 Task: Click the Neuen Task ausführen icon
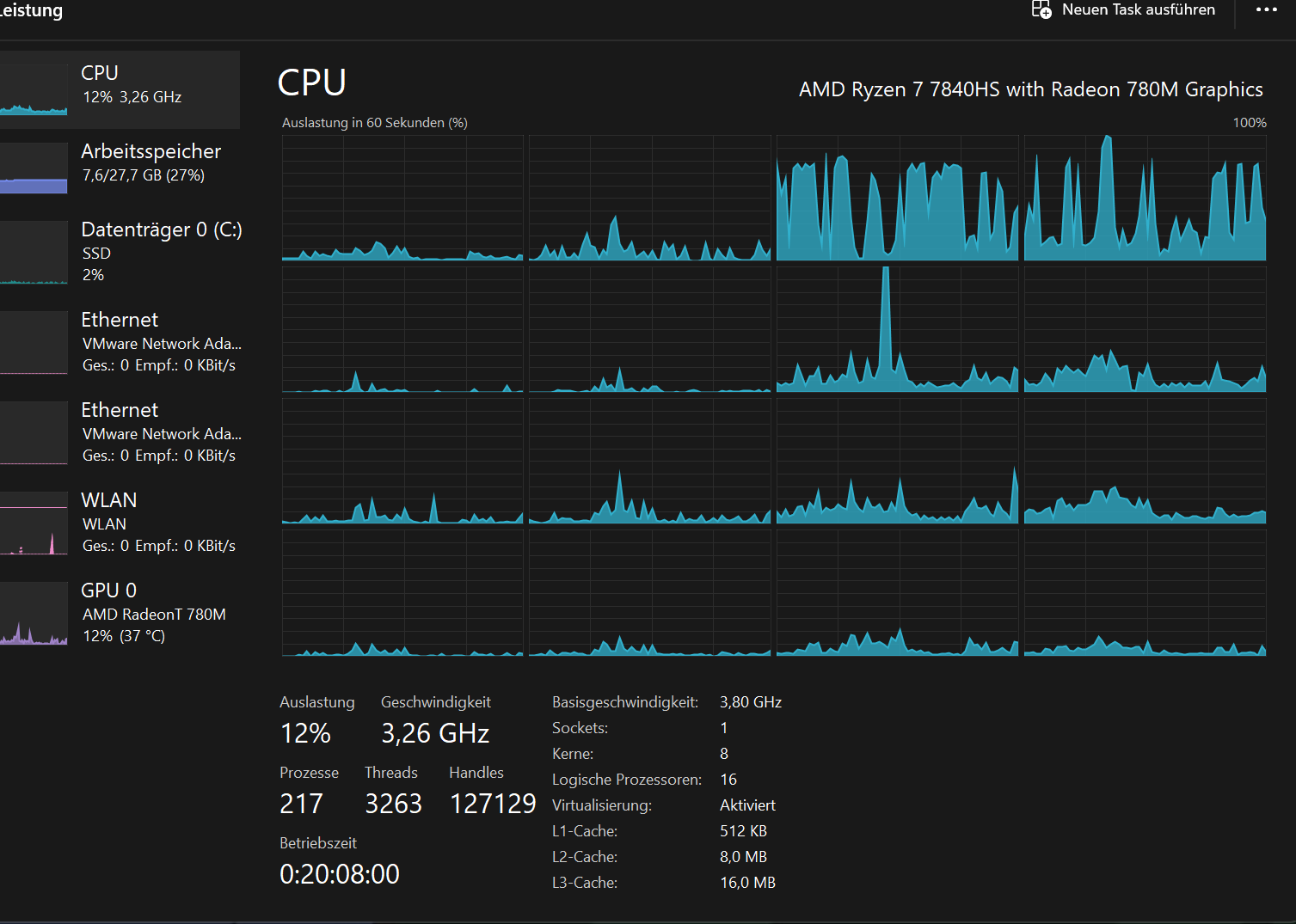click(x=1041, y=9)
